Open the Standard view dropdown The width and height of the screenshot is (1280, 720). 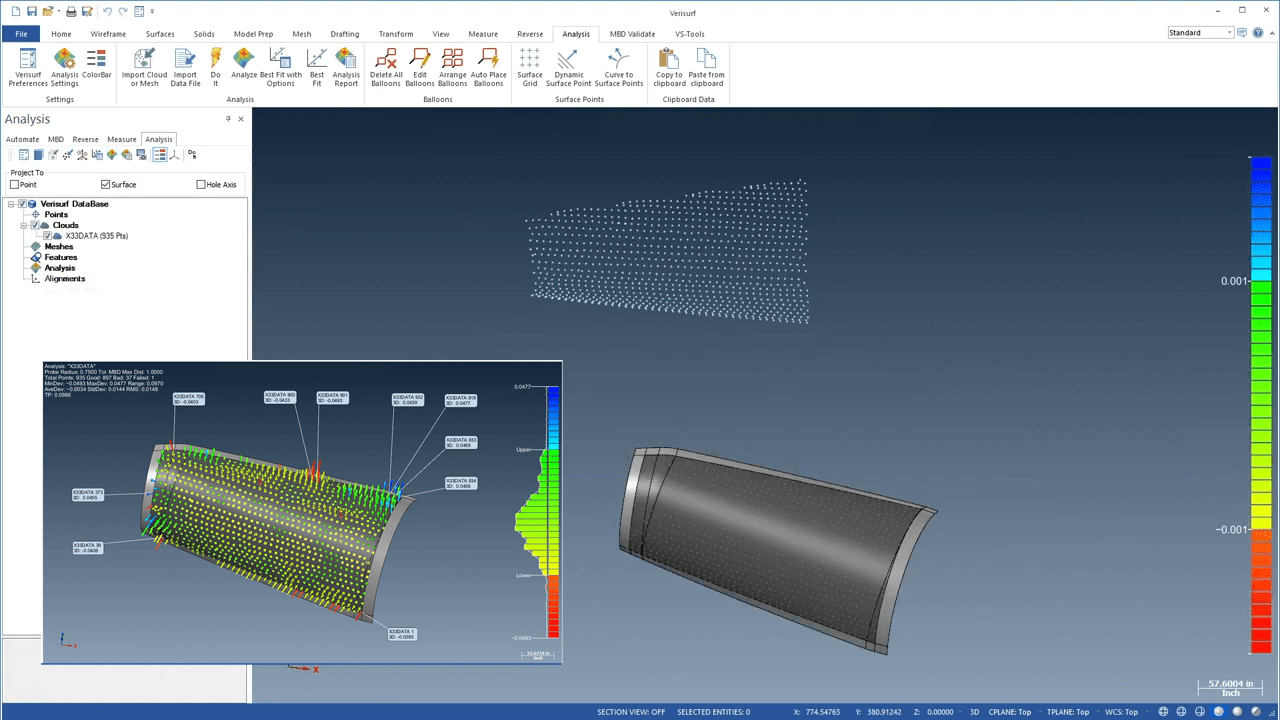[1228, 32]
